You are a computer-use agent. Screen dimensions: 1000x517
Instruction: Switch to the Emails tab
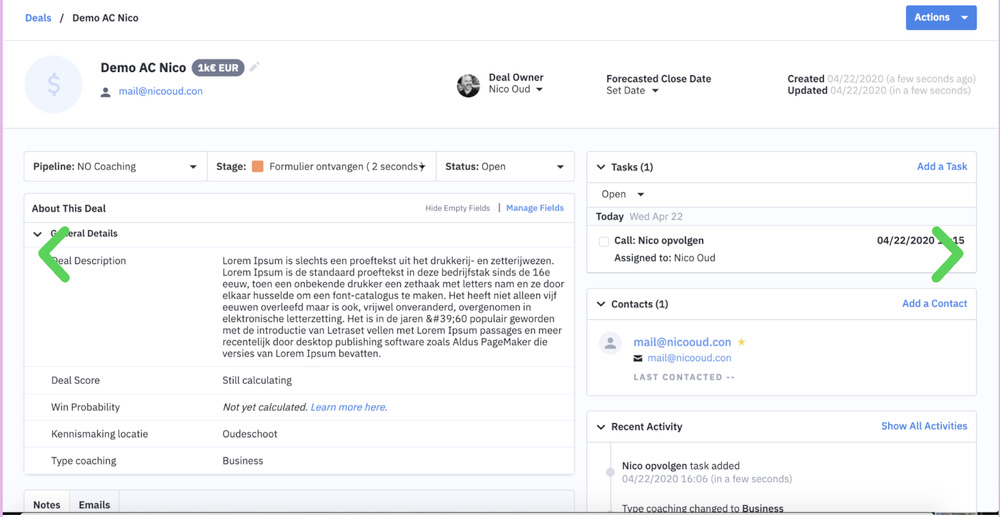(94, 504)
